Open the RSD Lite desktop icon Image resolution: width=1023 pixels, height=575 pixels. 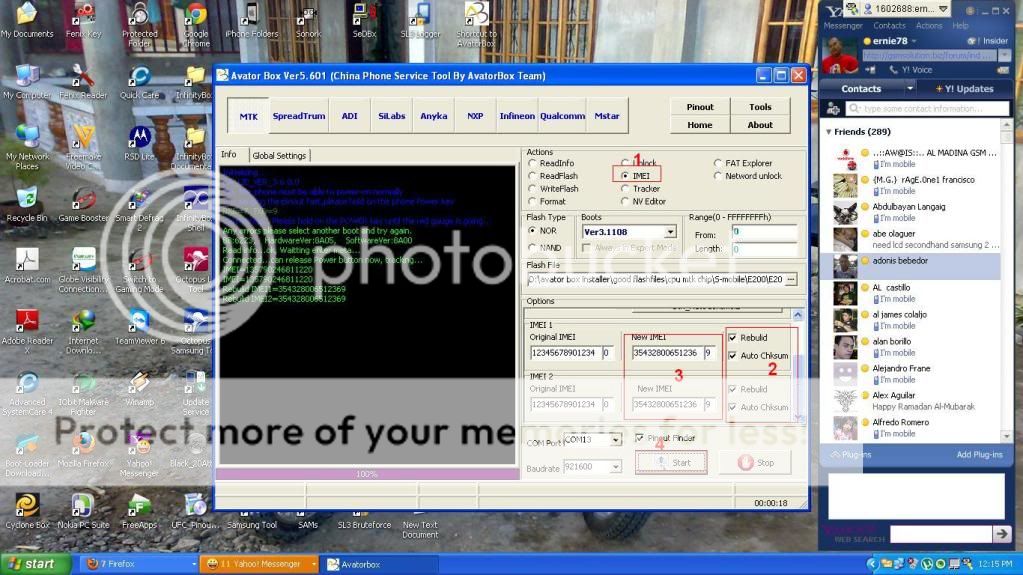[139, 138]
